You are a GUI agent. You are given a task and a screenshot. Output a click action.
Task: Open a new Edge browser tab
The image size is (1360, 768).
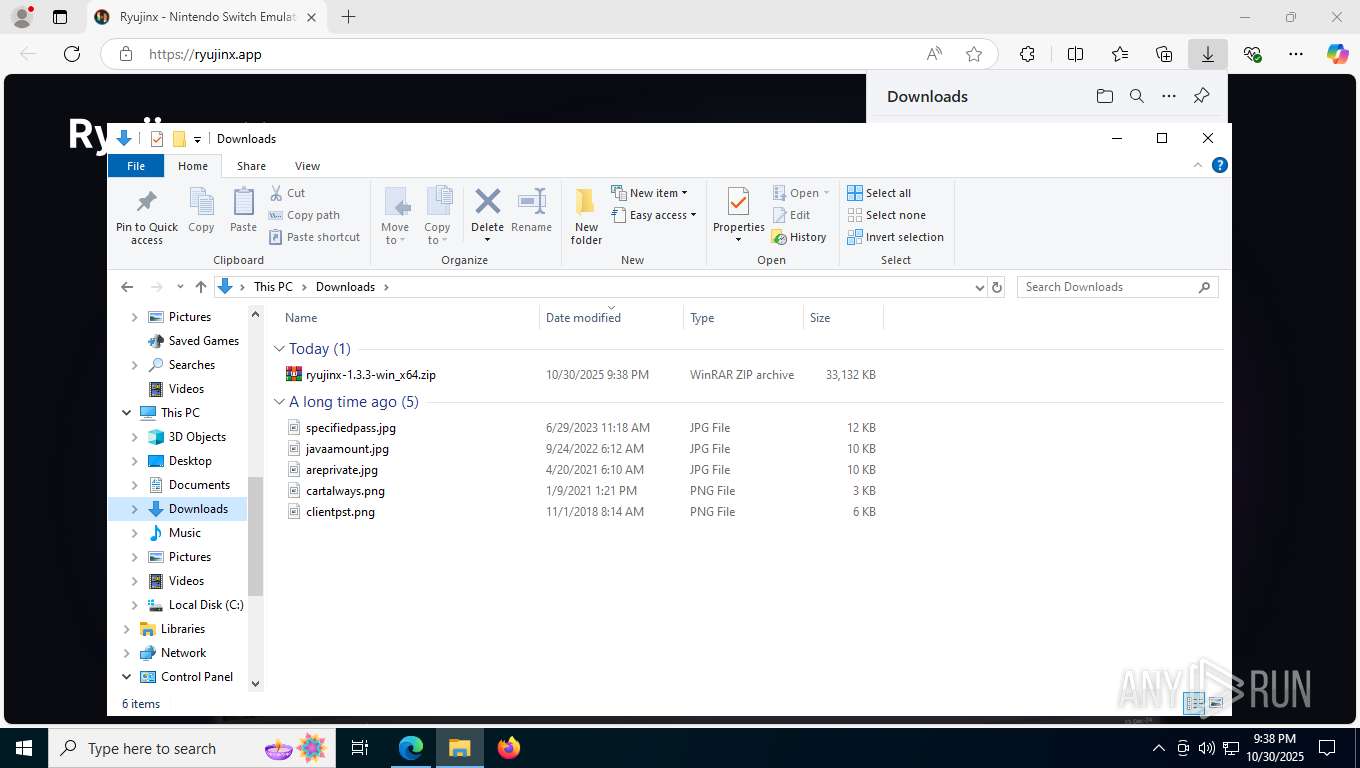coord(348,17)
